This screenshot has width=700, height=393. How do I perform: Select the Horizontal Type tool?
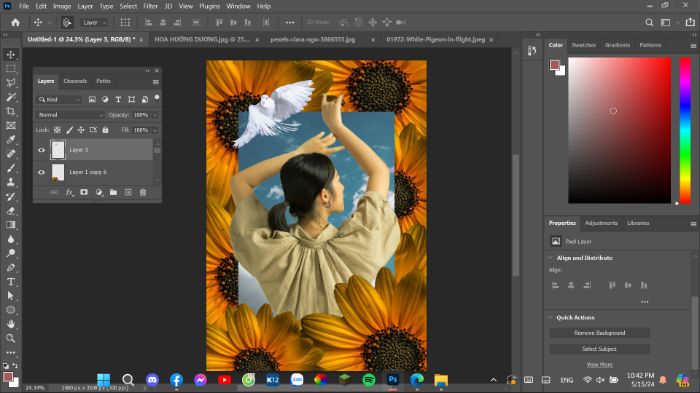click(11, 282)
